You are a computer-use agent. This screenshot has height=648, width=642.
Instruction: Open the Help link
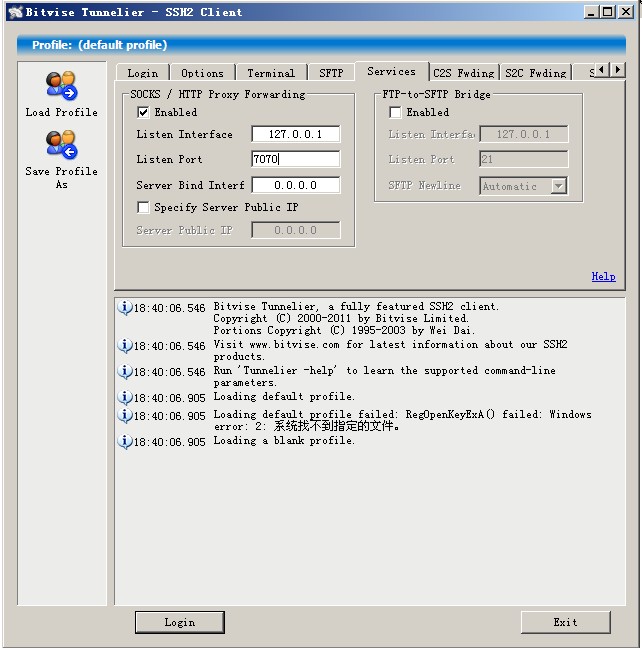pos(604,276)
